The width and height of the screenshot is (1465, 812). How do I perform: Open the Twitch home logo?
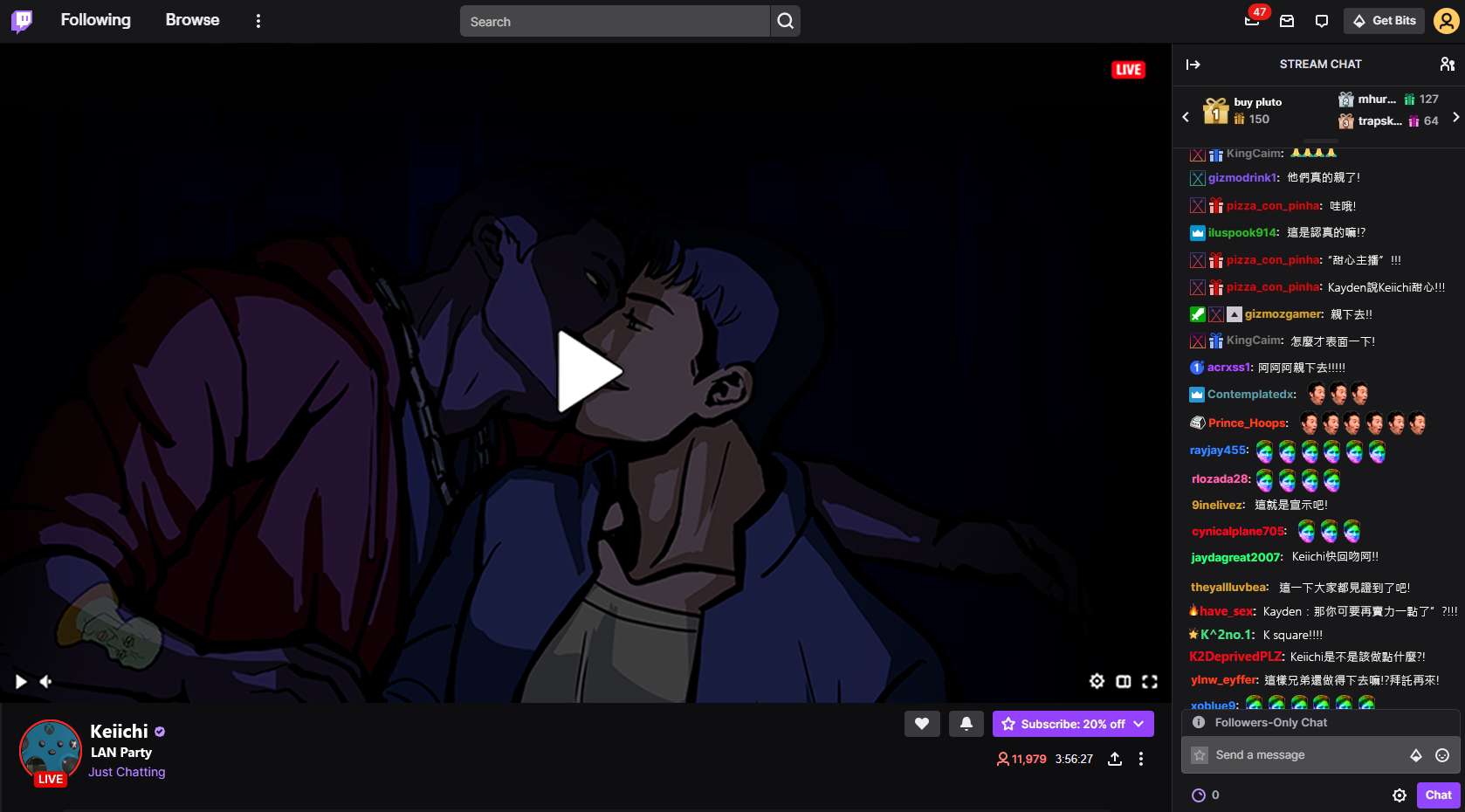click(22, 21)
